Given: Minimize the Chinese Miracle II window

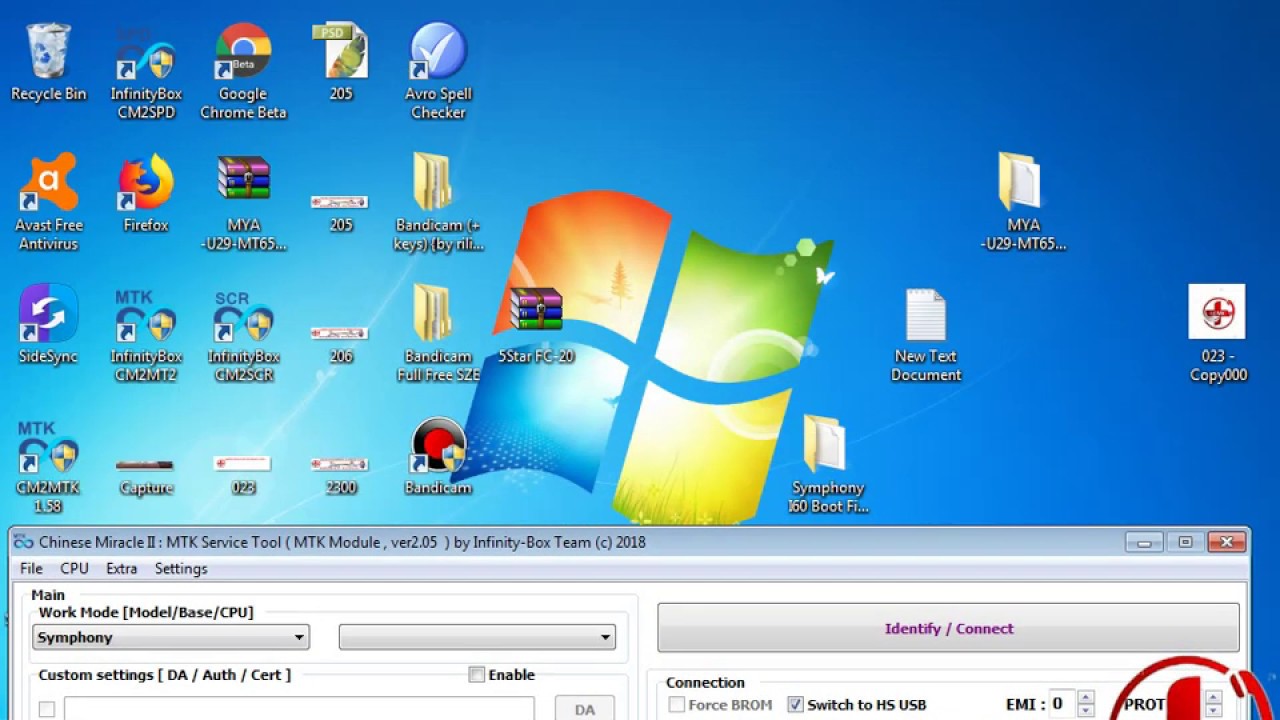Looking at the screenshot, I should [1144, 542].
